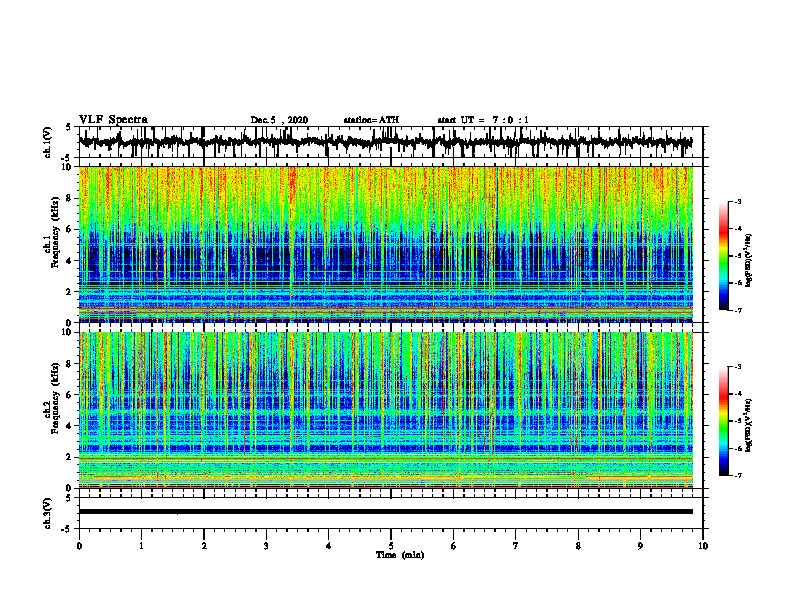The width and height of the screenshot is (792, 612).
Task: Click the 'station=ATH' label
Action: [371, 120]
